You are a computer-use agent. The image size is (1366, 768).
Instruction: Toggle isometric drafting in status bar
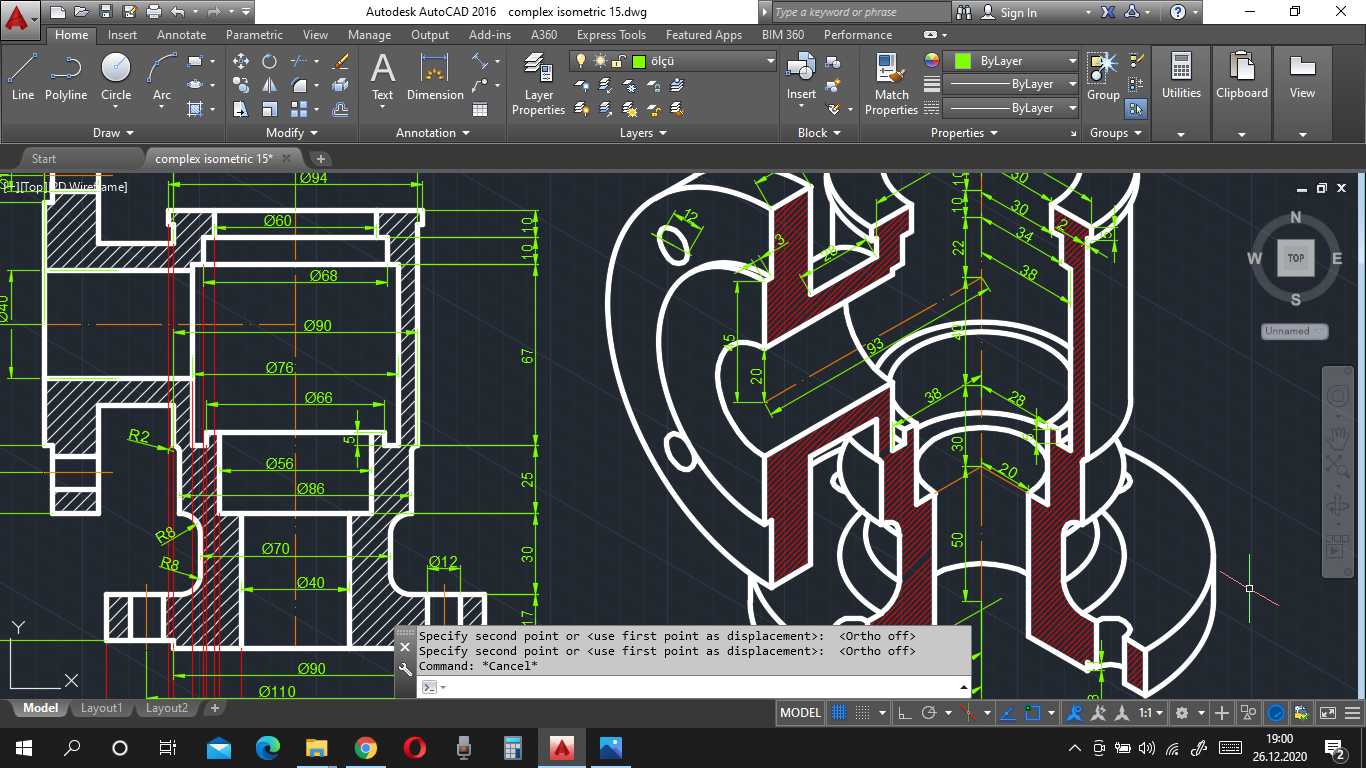tap(968, 713)
